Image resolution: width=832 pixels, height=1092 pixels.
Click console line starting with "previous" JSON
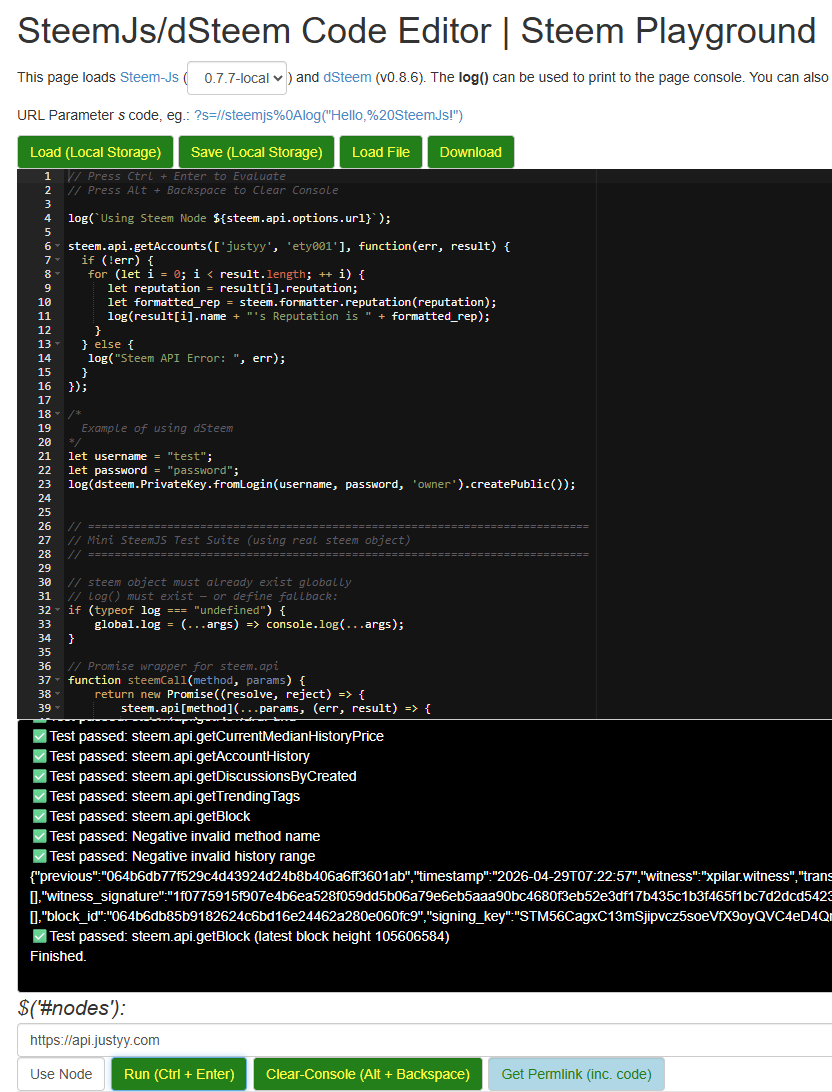(x=431, y=876)
